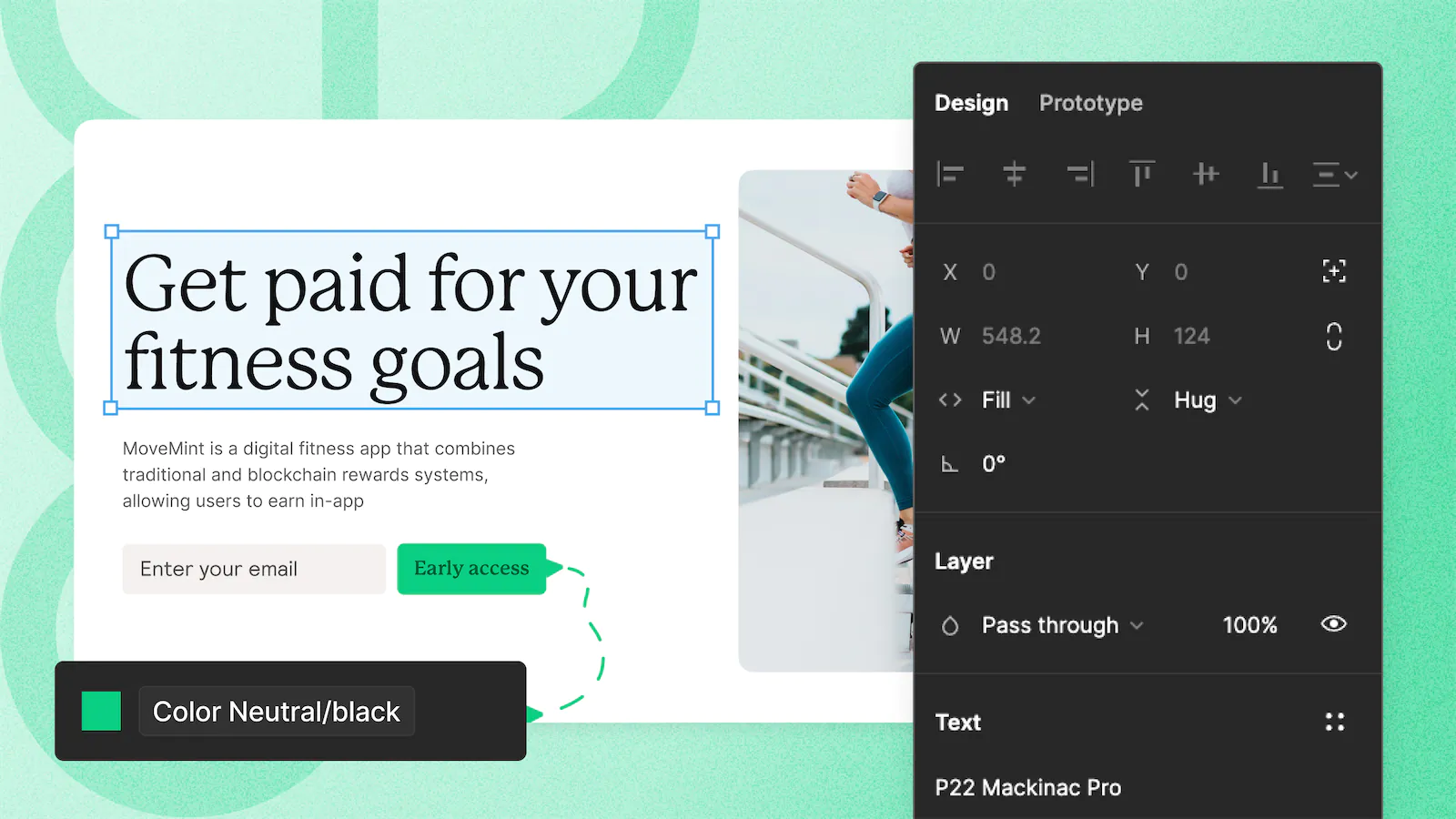Toggle constrain proportions between width and height
This screenshot has width=1456, height=819.
(x=1332, y=336)
